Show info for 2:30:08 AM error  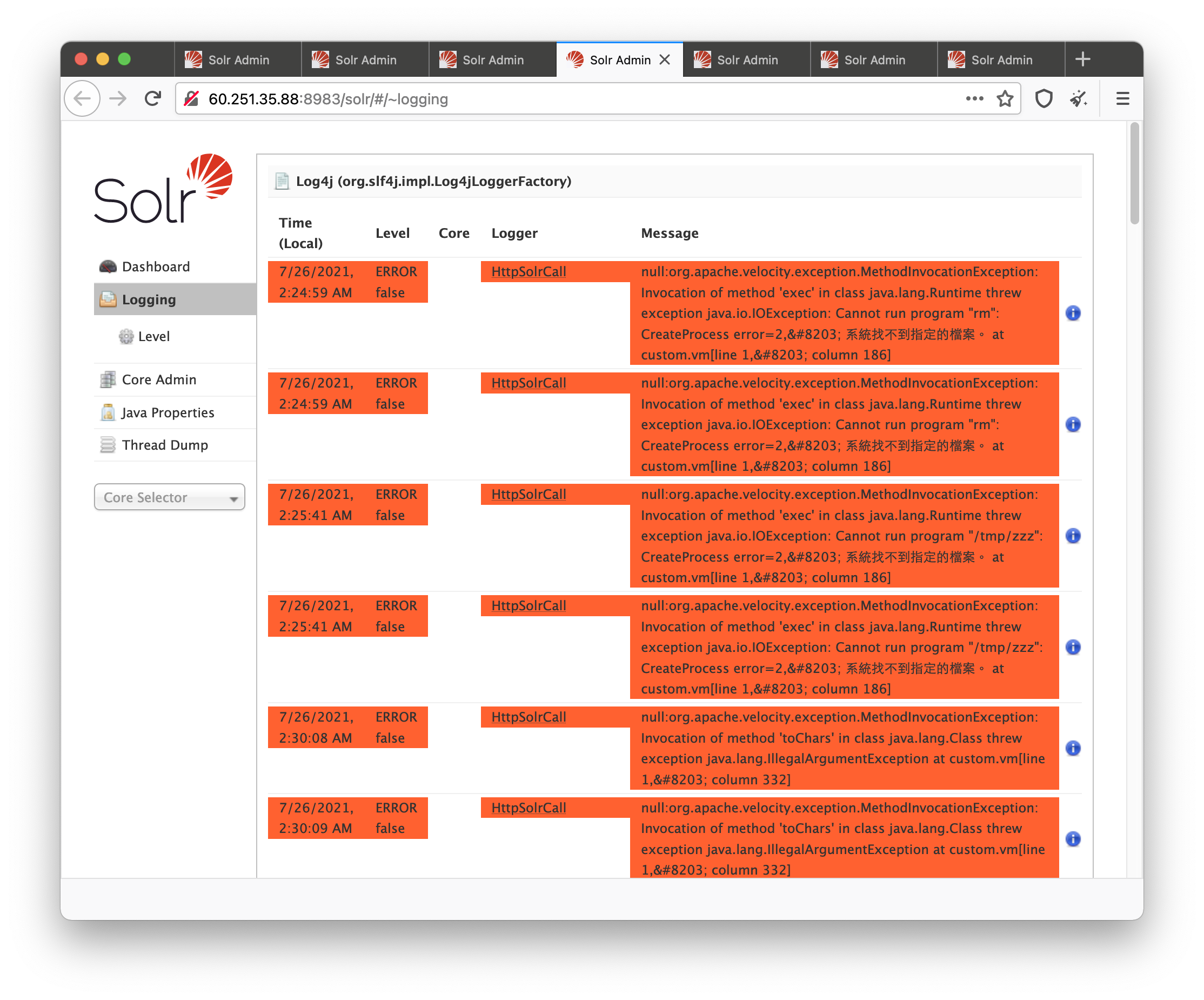[x=1073, y=748]
